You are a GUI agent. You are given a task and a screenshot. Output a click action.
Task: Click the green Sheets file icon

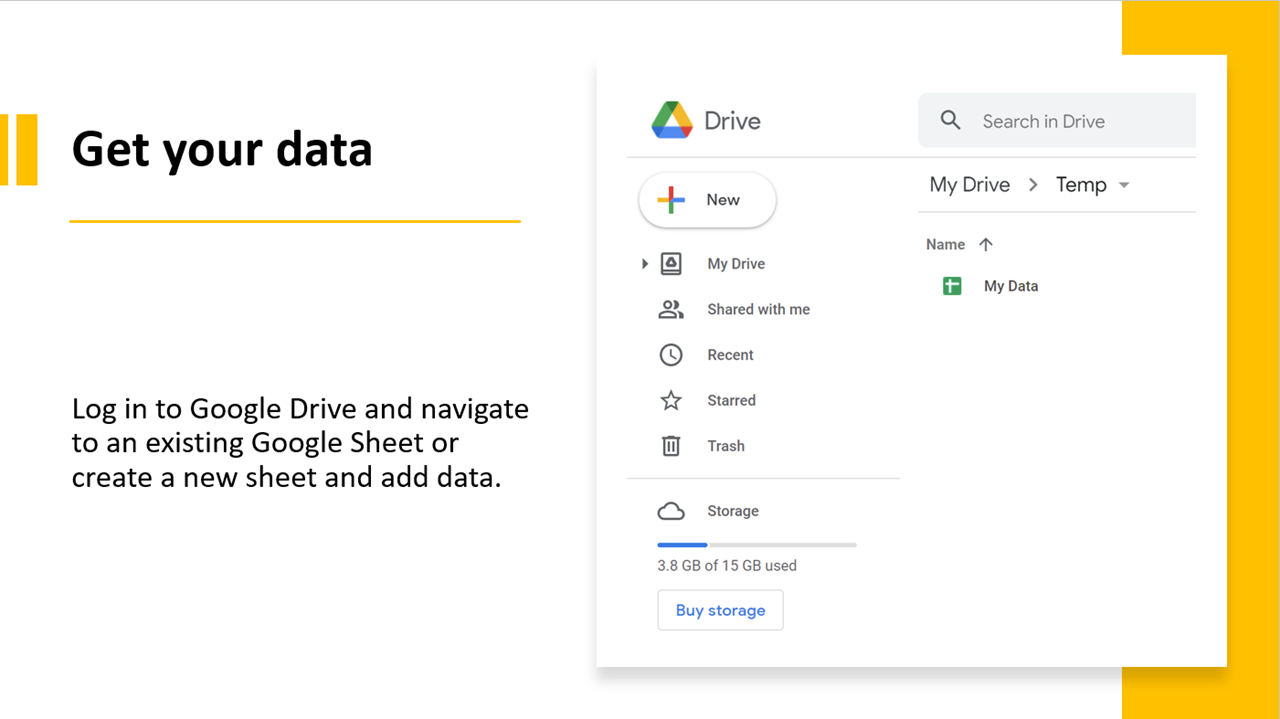pyautogui.click(x=952, y=286)
